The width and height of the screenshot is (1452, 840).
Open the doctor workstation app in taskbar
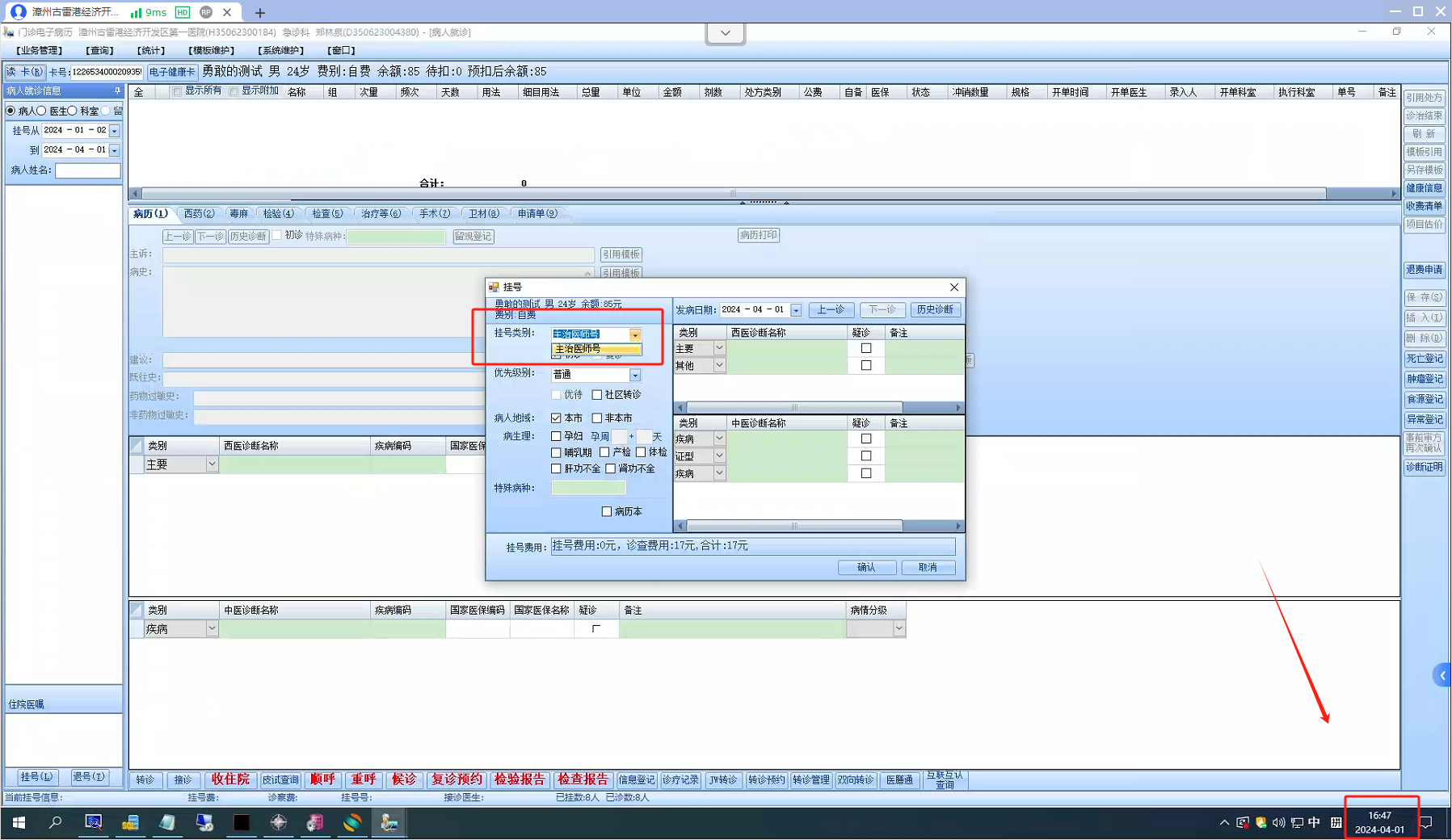pyautogui.click(x=389, y=823)
